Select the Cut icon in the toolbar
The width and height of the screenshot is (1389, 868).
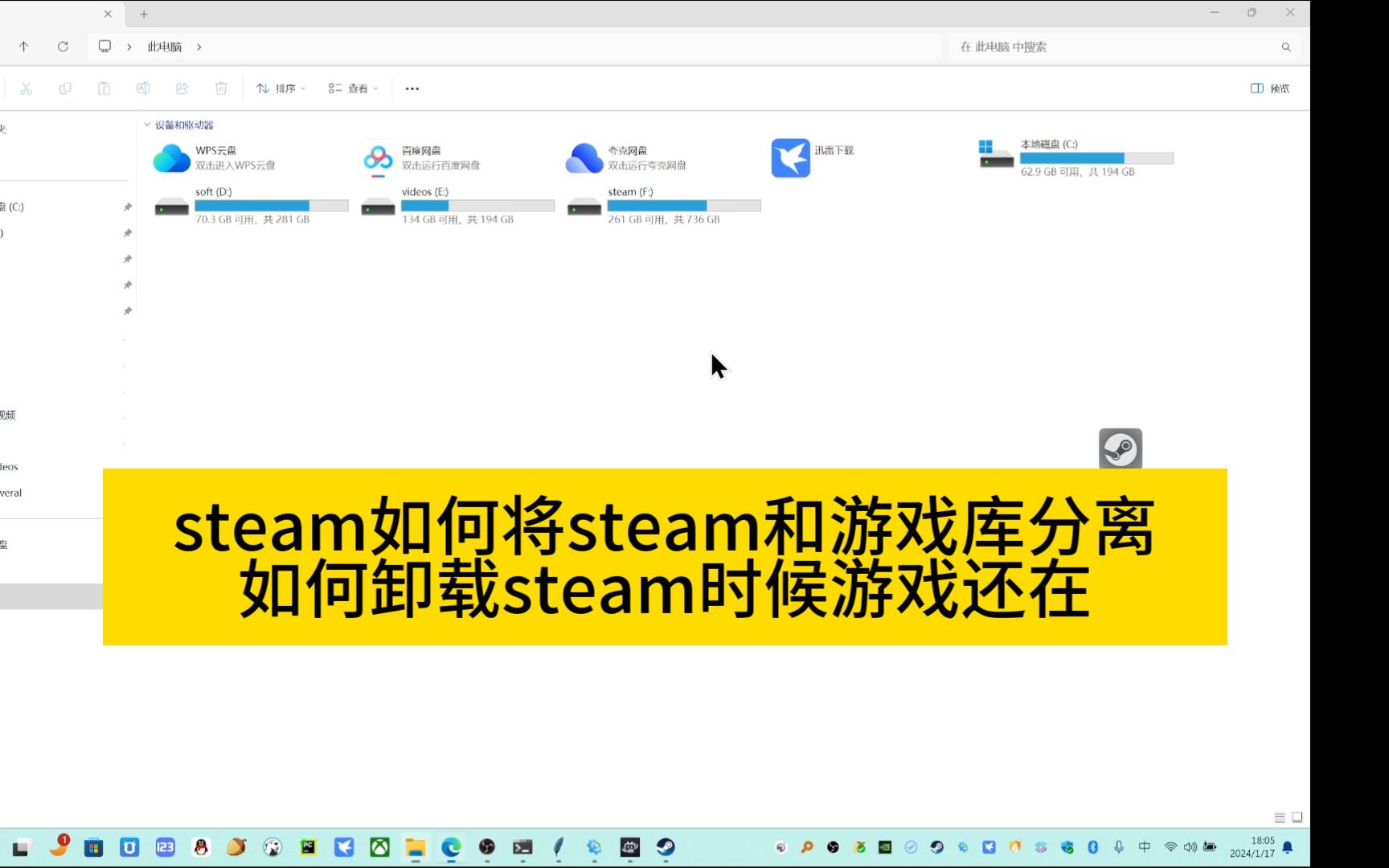pos(27,88)
